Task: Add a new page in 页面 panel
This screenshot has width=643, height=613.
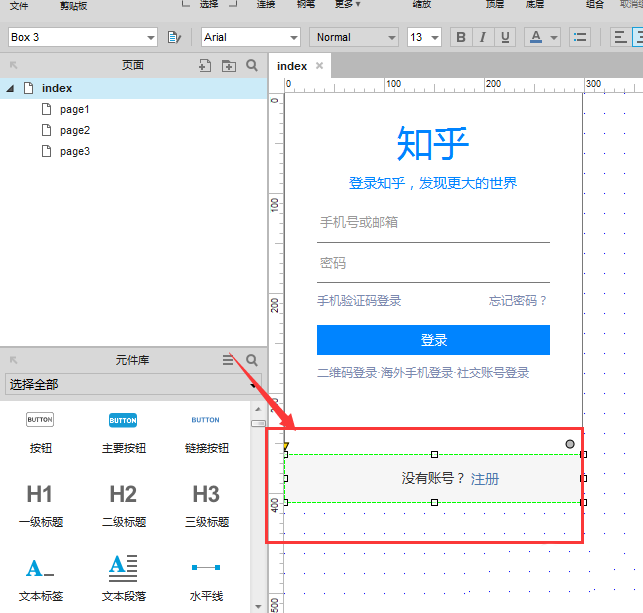Action: click(x=205, y=65)
